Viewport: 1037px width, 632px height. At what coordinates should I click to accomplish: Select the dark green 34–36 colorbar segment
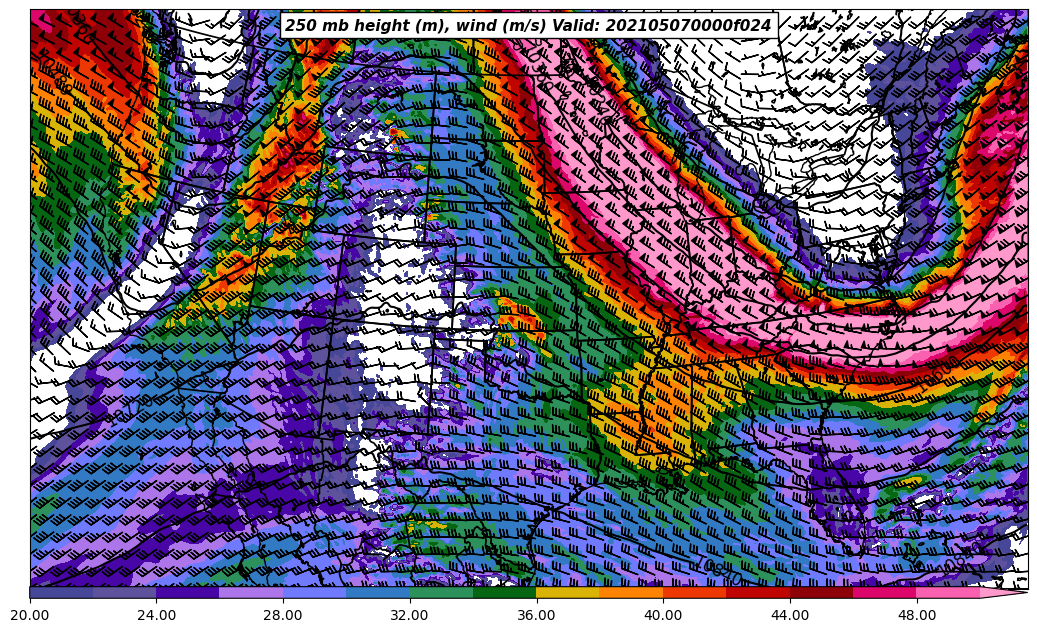pyautogui.click(x=505, y=593)
